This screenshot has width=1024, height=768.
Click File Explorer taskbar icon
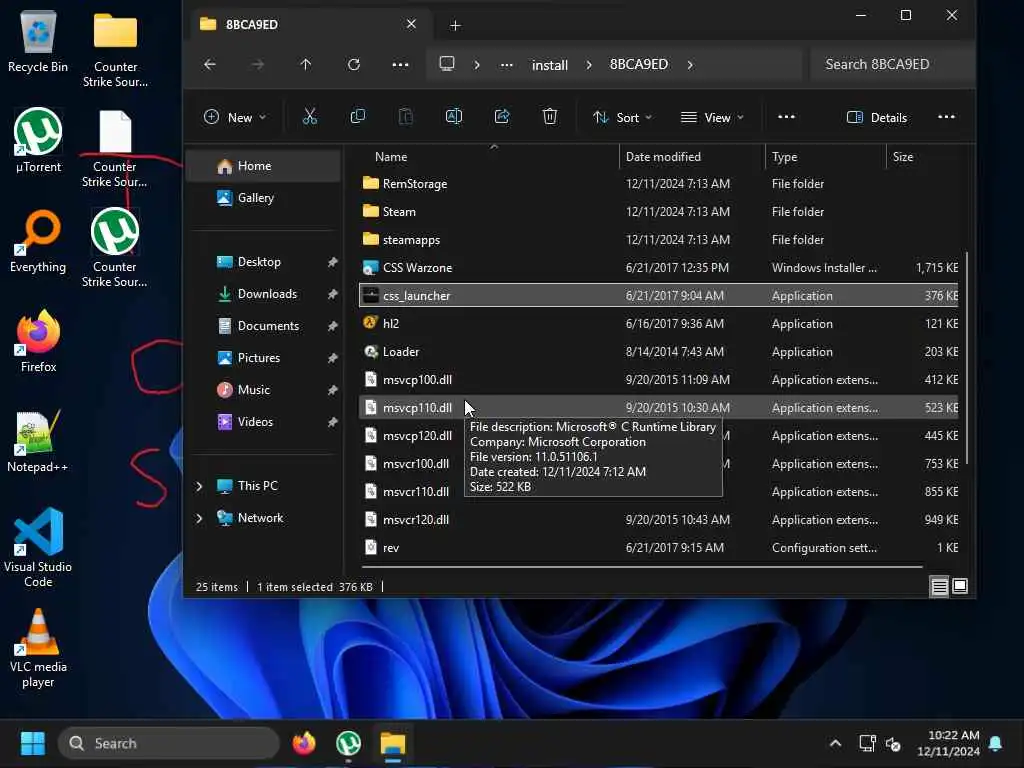pos(393,743)
